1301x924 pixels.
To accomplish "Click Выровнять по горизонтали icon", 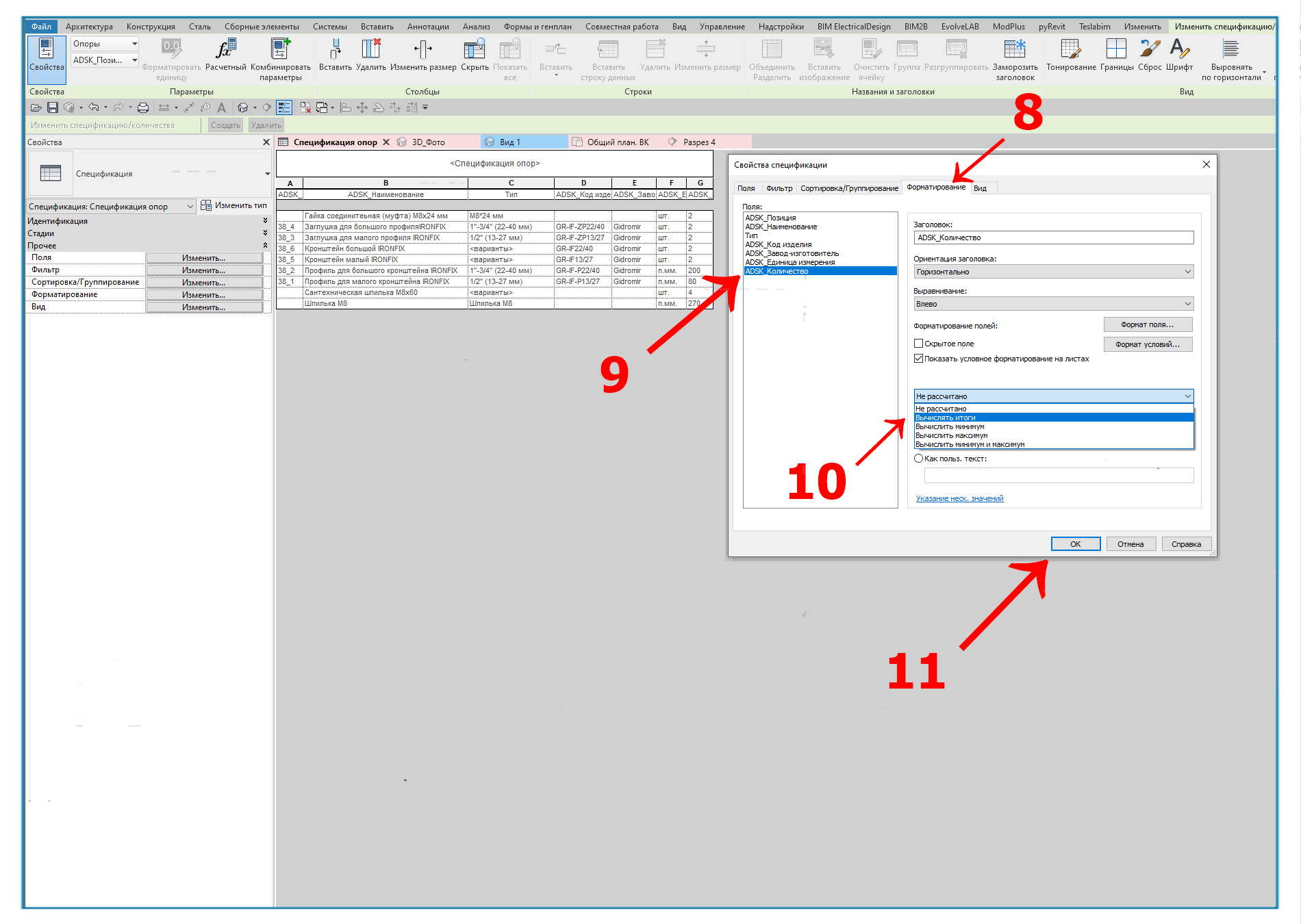I will 1231,59.
